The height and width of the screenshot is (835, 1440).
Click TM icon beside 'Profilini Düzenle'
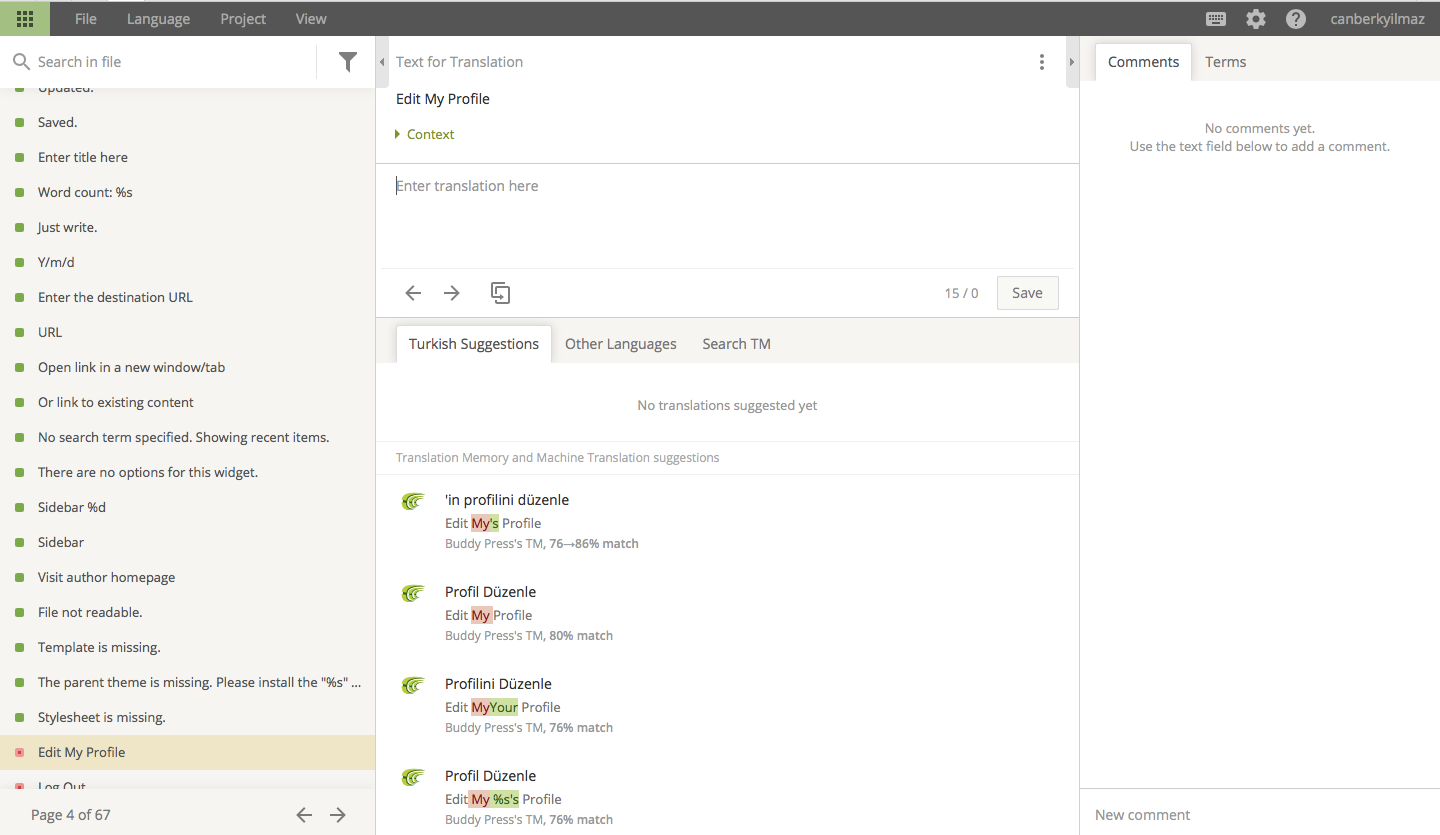pyautogui.click(x=412, y=686)
